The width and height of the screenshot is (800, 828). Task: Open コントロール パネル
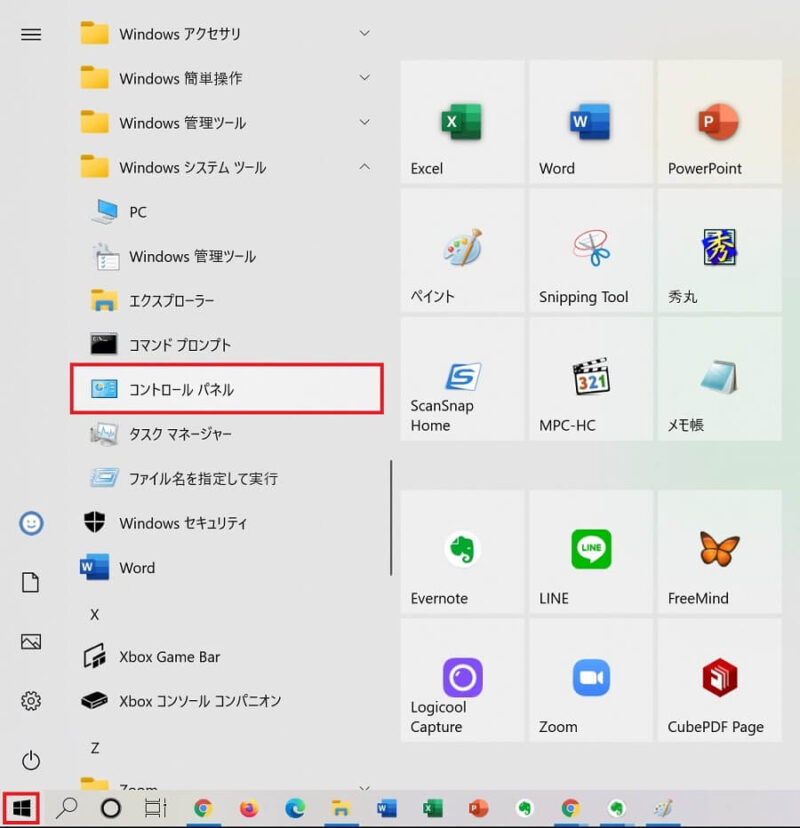tap(227, 389)
